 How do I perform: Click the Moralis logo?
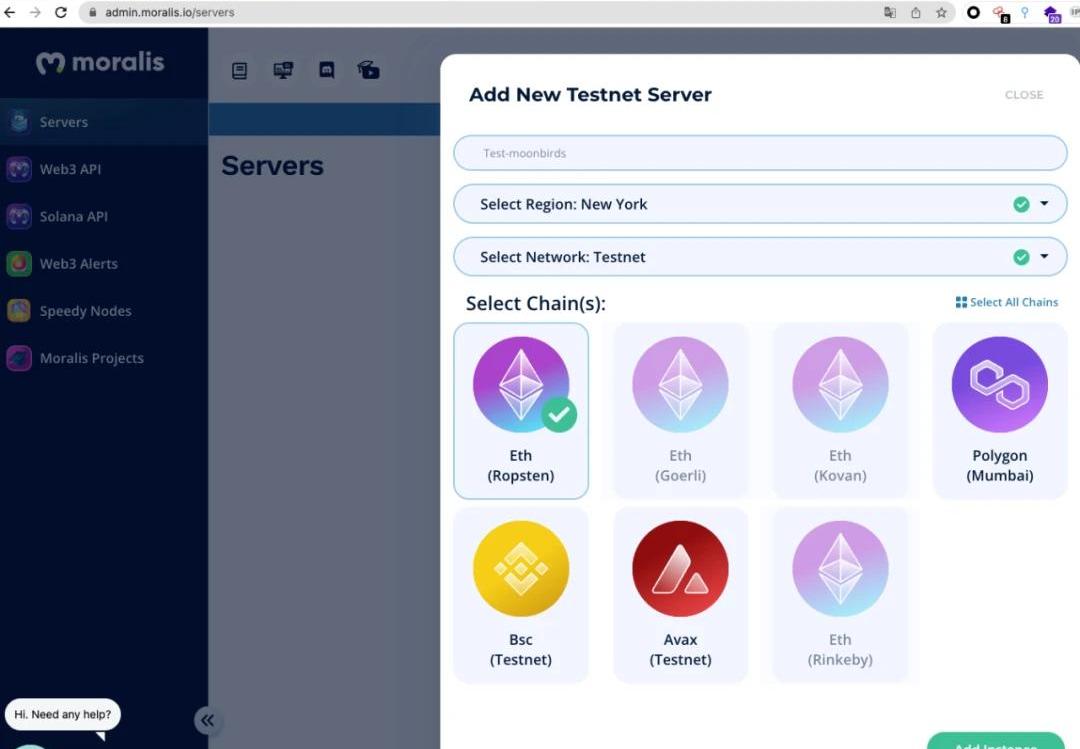point(101,63)
